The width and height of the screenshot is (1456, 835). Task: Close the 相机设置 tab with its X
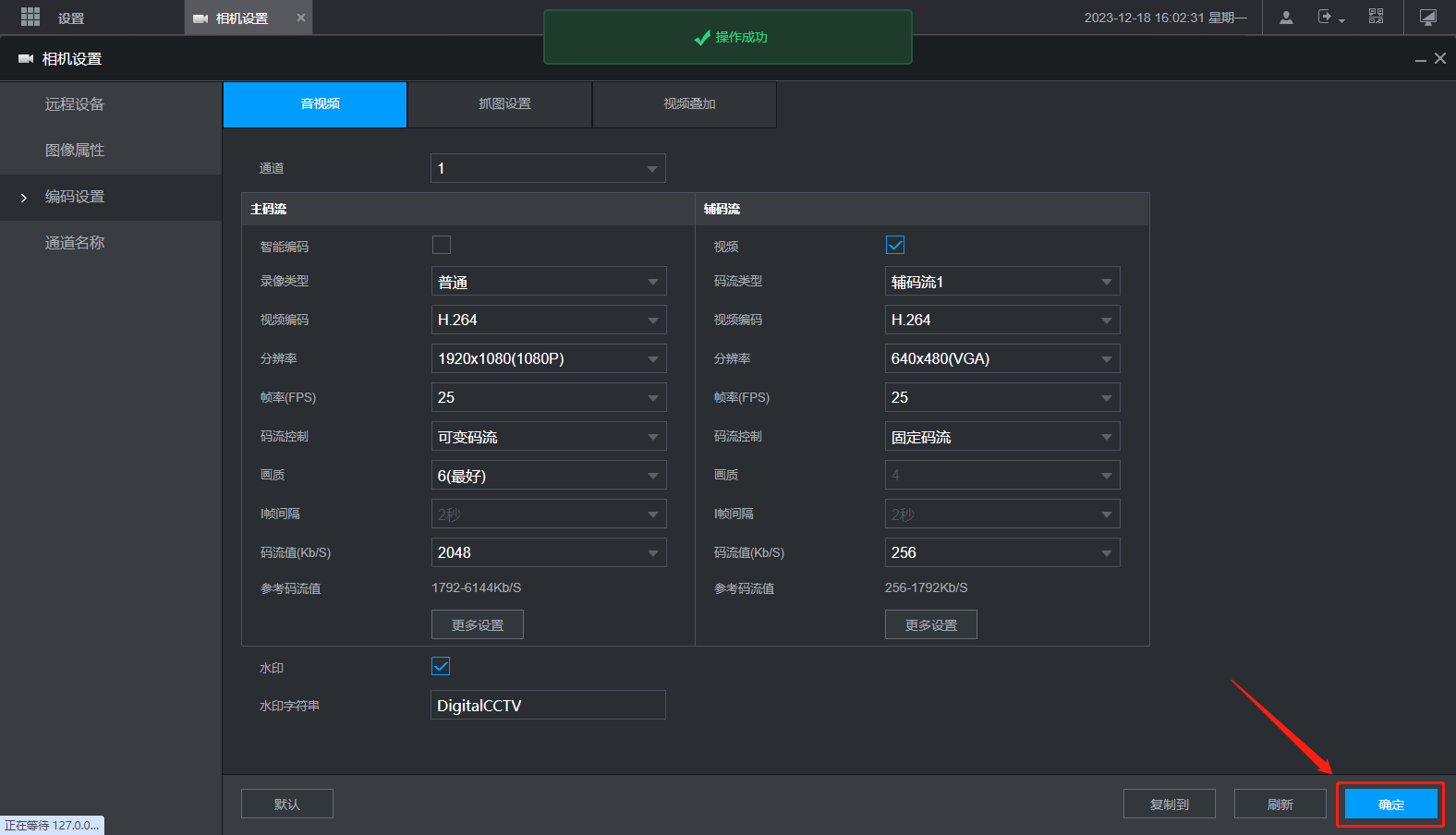pyautogui.click(x=300, y=18)
